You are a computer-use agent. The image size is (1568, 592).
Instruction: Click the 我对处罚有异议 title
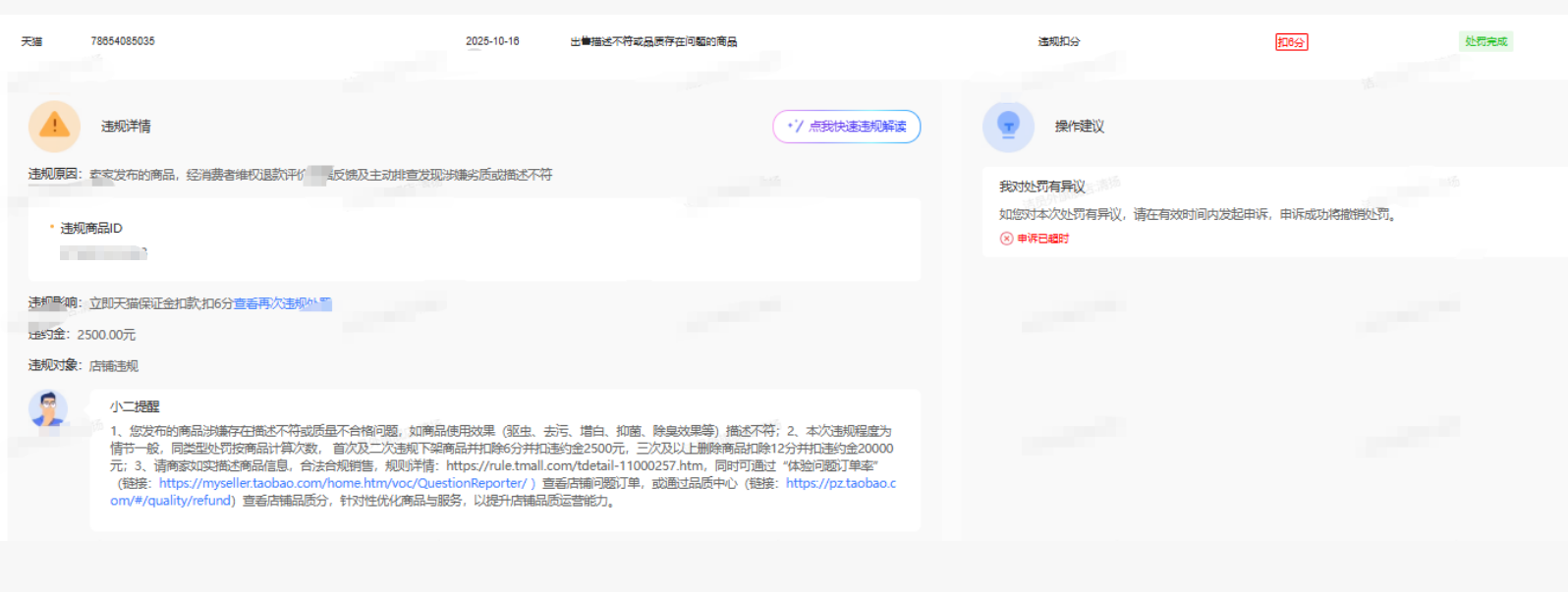click(1041, 187)
